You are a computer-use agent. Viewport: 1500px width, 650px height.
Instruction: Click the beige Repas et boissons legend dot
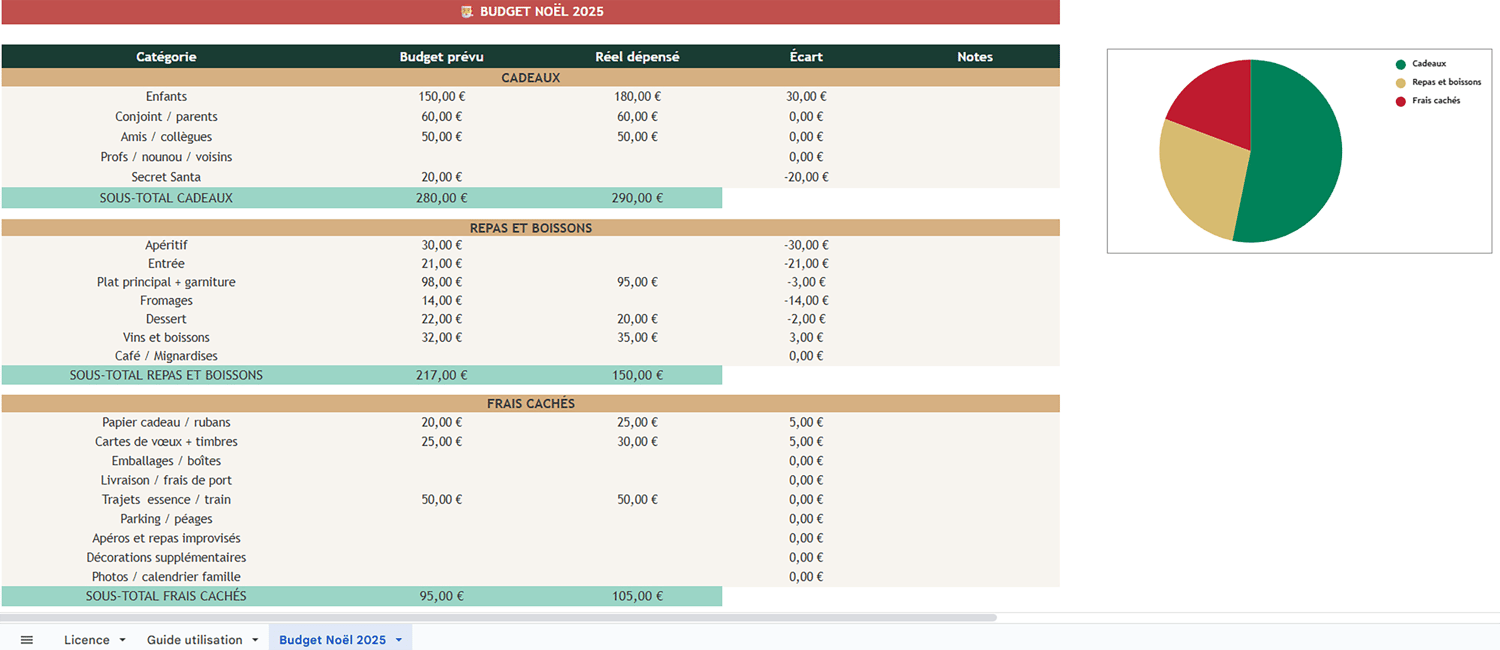pos(1401,83)
